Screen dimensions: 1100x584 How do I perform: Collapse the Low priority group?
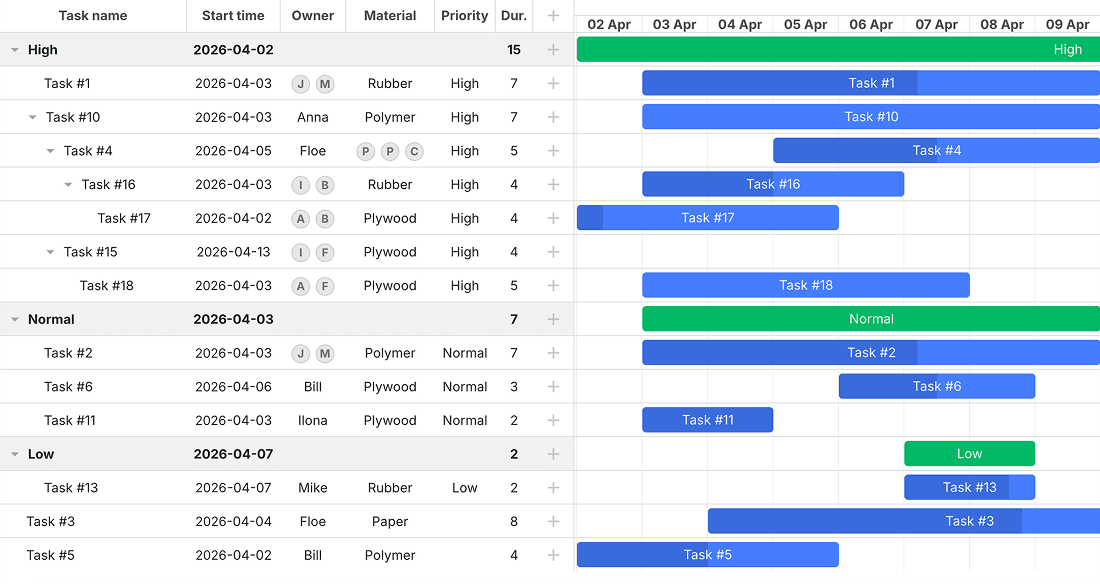click(15, 454)
